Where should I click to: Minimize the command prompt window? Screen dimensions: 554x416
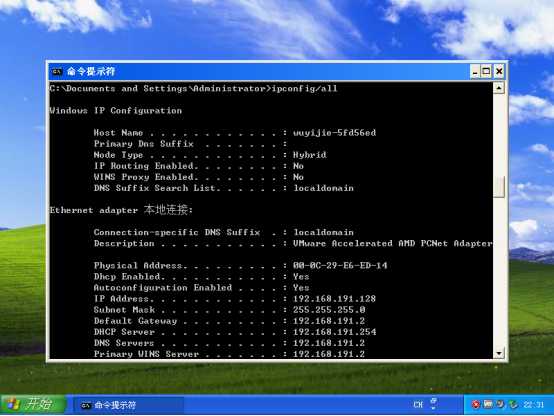pos(476,72)
